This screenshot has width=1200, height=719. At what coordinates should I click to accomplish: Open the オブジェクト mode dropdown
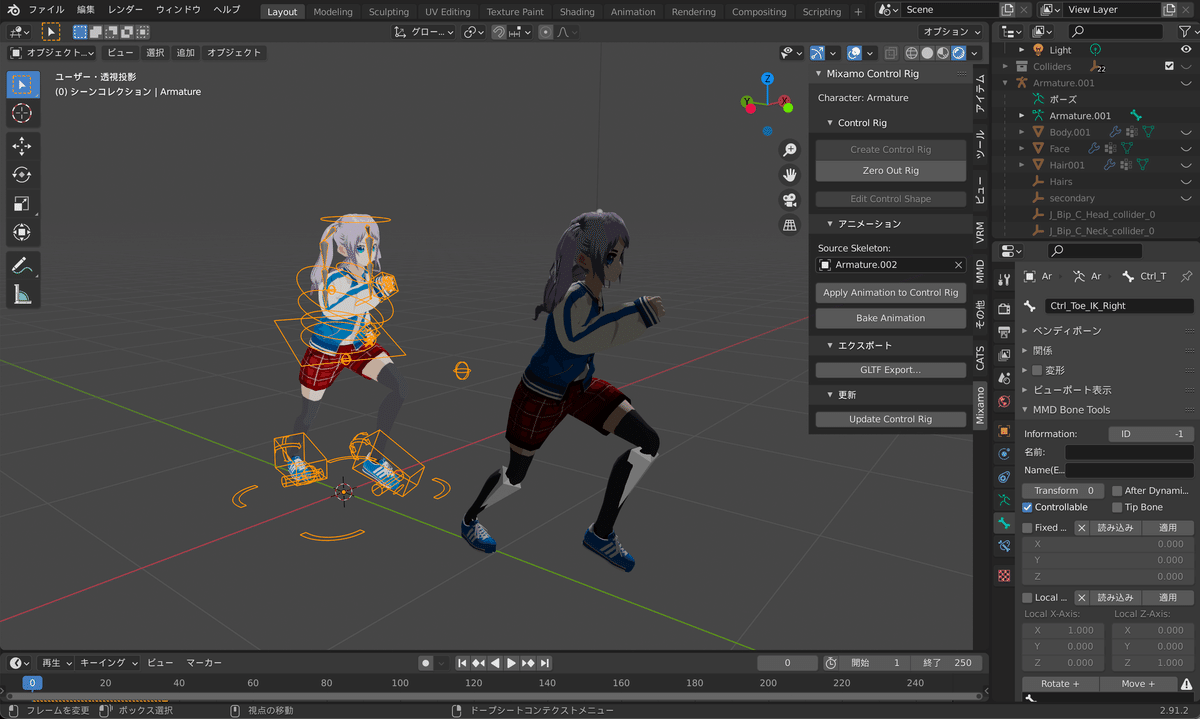coord(53,53)
